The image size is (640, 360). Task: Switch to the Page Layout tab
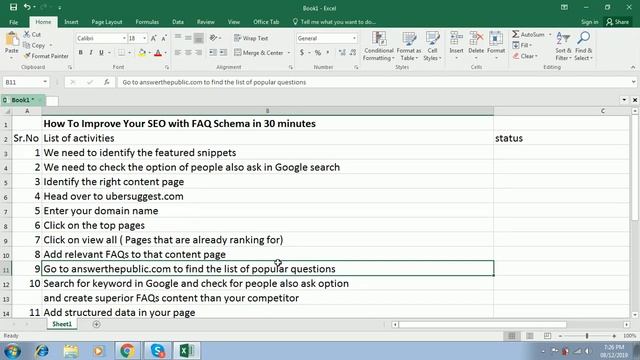tap(107, 22)
